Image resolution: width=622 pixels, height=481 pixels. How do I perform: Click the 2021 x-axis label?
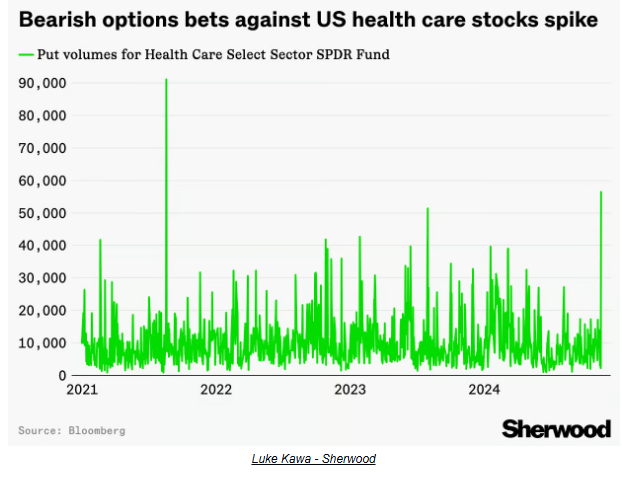click(81, 389)
